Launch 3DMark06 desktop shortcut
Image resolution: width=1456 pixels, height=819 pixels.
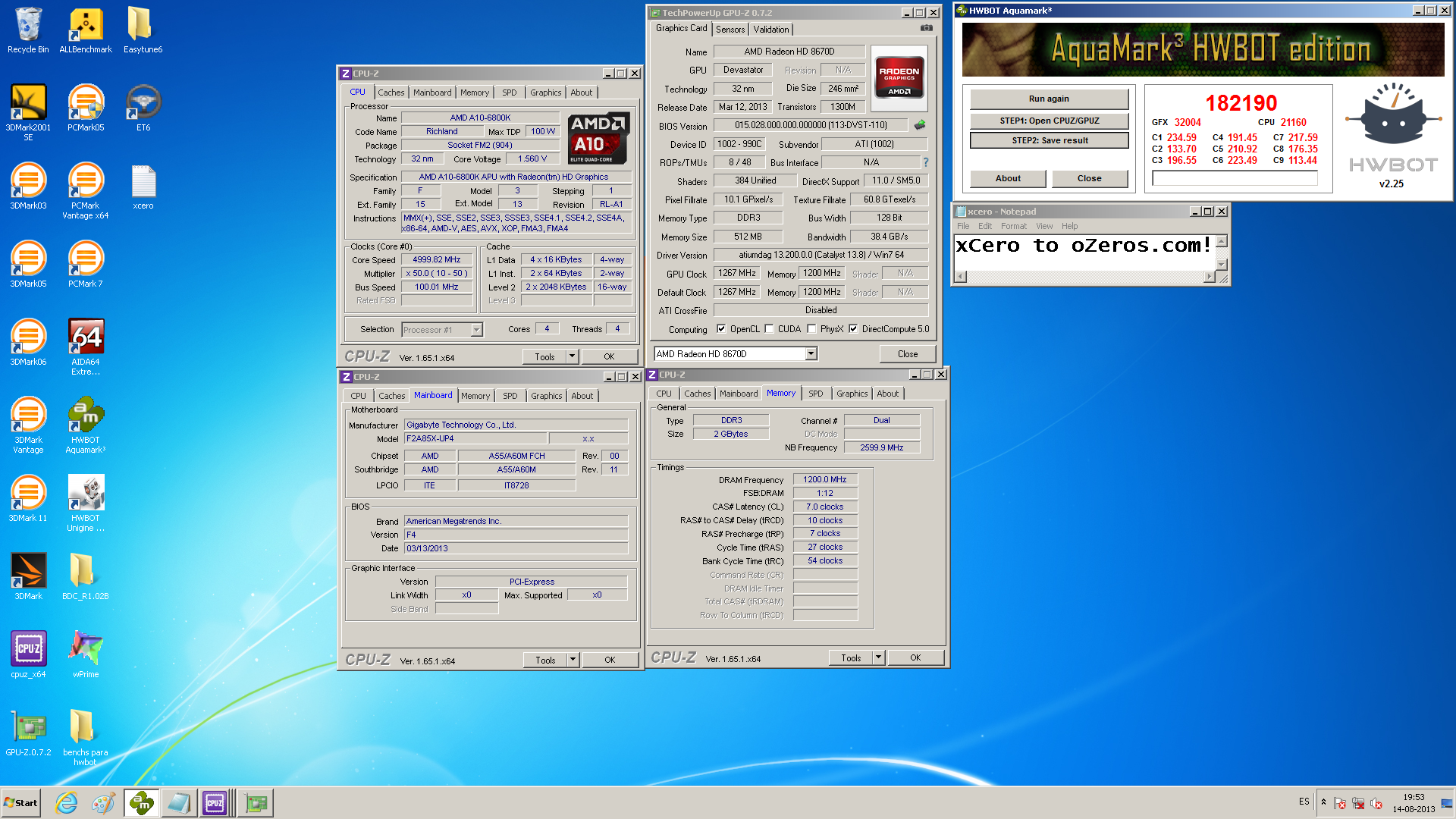[x=28, y=342]
